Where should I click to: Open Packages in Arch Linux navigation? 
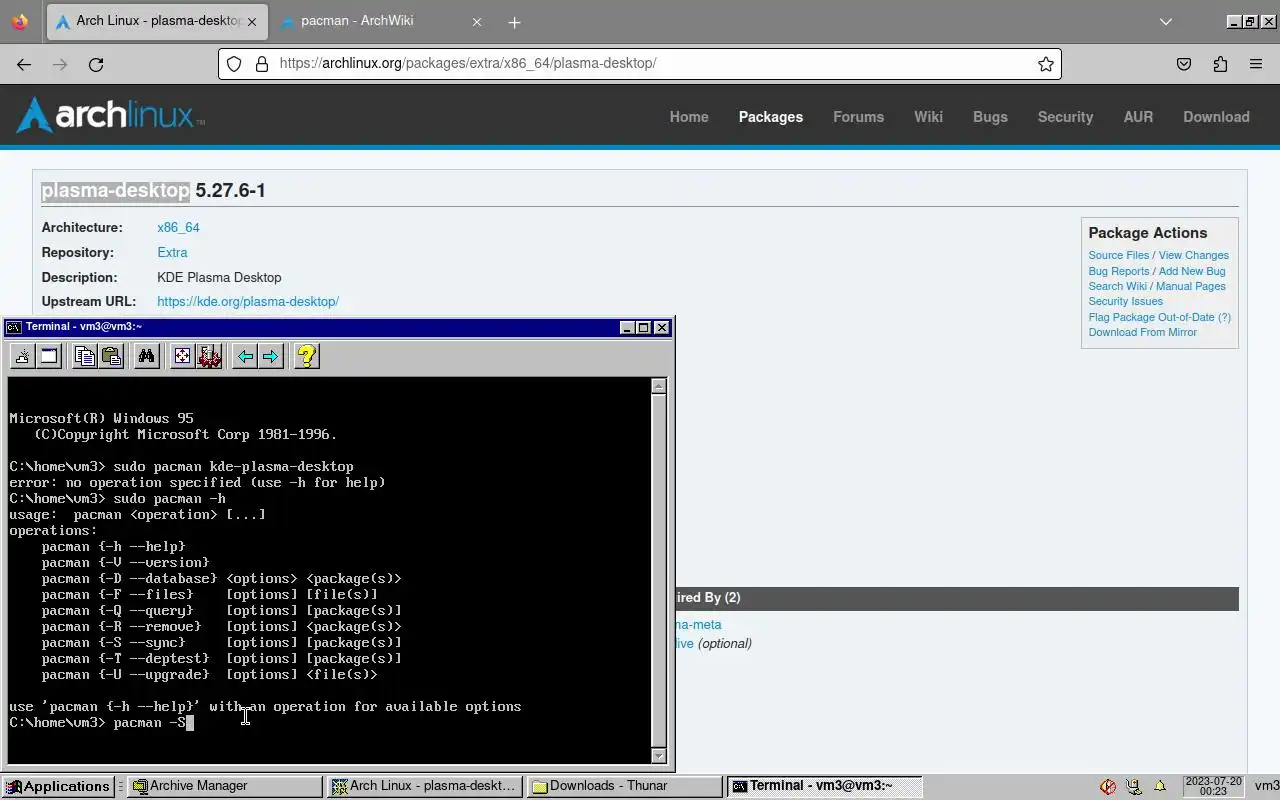[771, 117]
